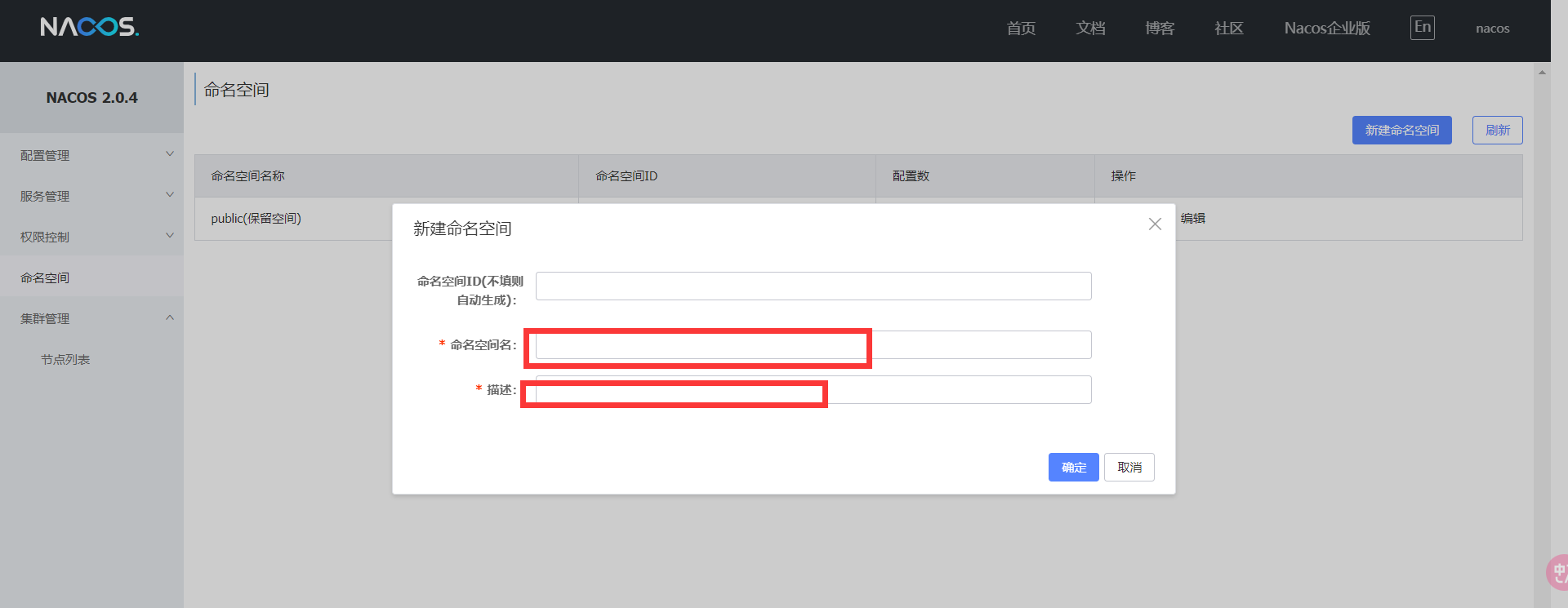Click the NACOS 2.0.4 version label
This screenshot has height=608, width=1568.
[91, 98]
